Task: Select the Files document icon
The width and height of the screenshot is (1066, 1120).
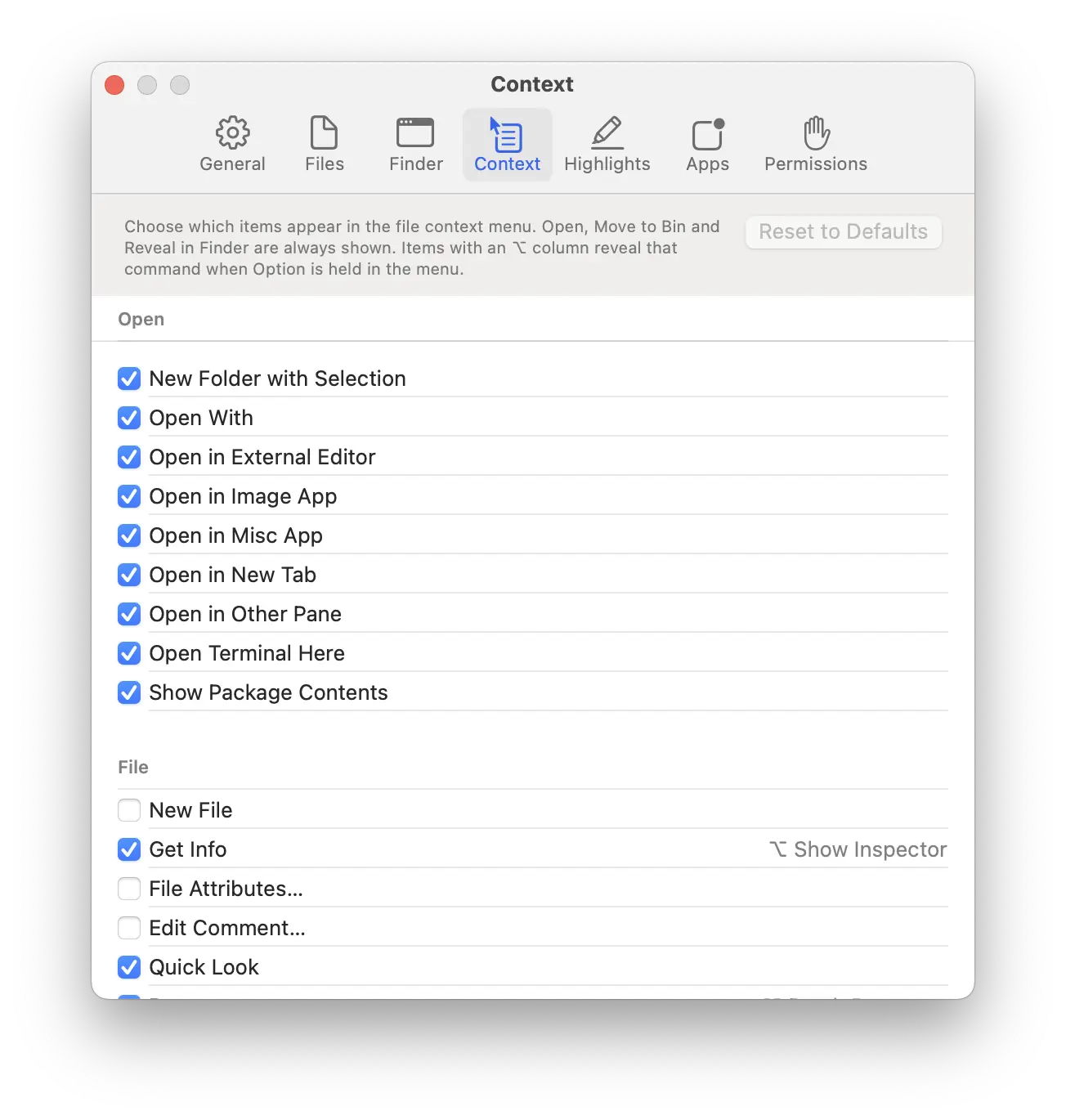Action: 324,132
